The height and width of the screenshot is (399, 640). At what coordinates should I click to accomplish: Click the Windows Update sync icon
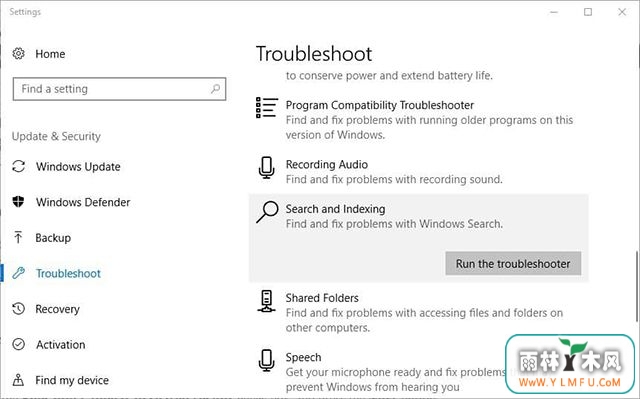tap(18, 166)
